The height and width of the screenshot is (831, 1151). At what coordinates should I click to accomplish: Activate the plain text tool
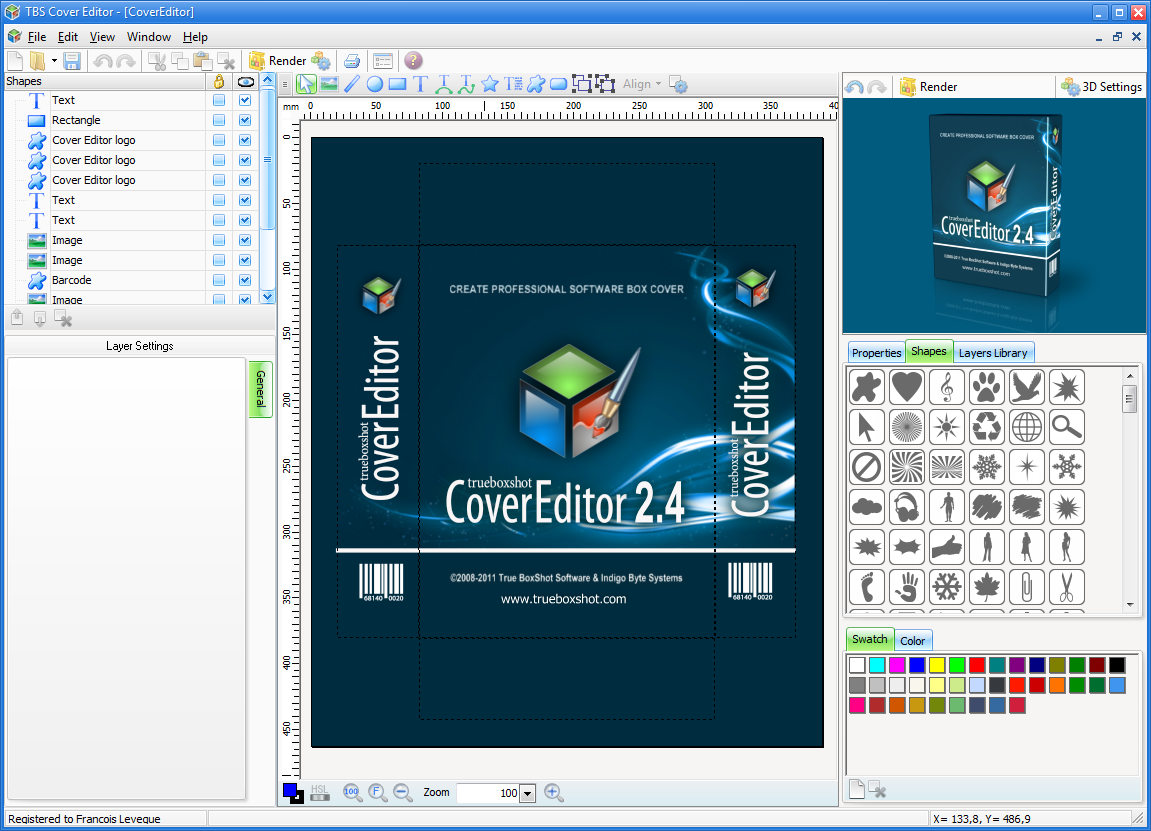pyautogui.click(x=420, y=84)
